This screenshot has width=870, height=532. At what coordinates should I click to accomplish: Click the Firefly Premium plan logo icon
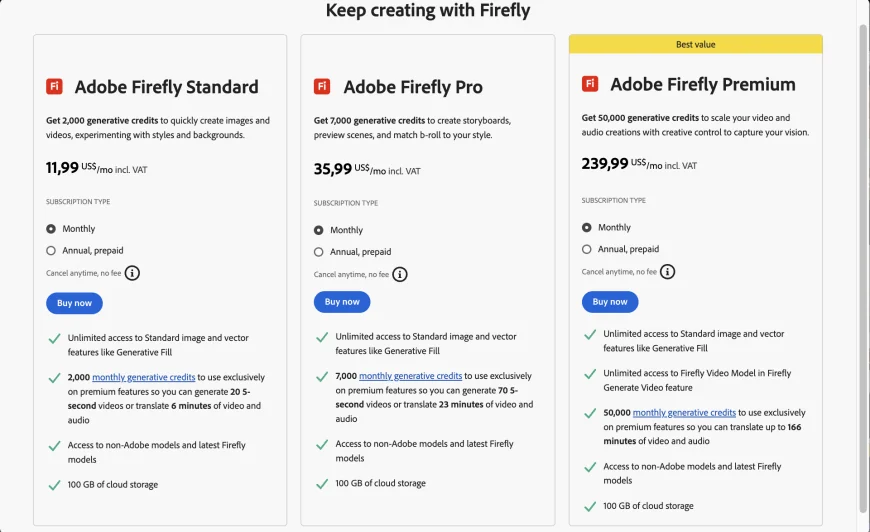pyautogui.click(x=590, y=84)
